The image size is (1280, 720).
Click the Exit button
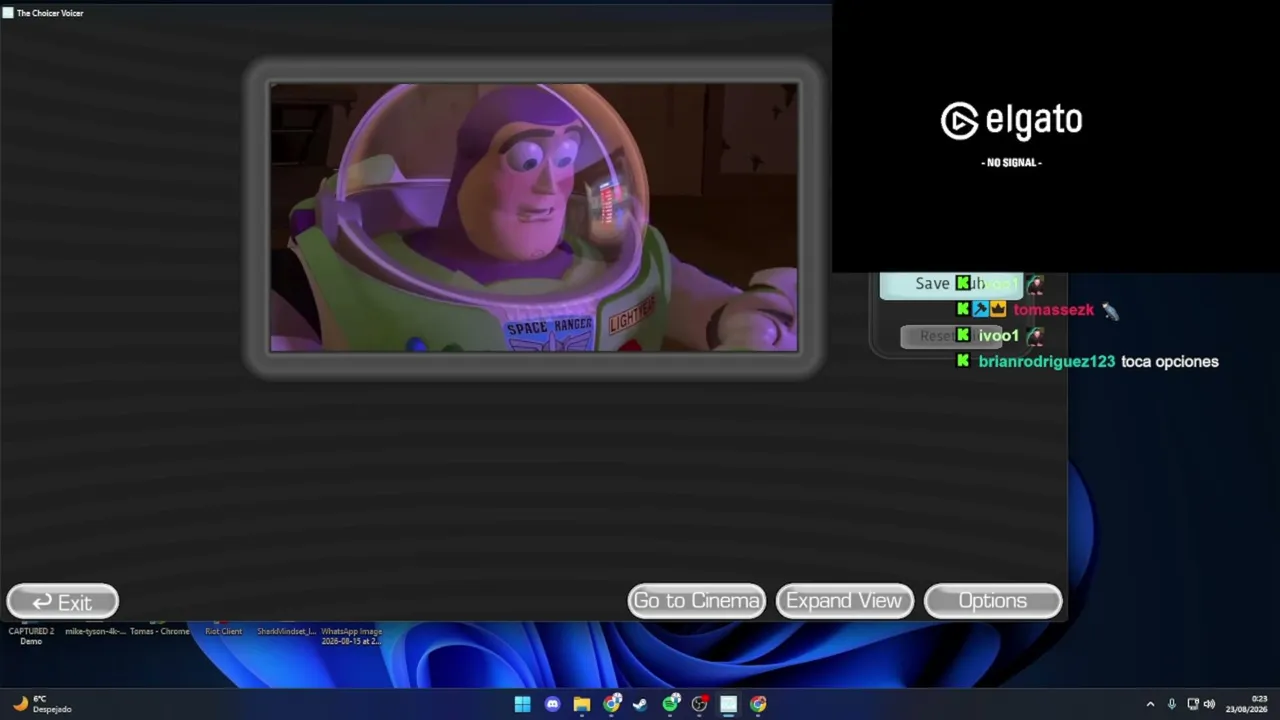[62, 602]
